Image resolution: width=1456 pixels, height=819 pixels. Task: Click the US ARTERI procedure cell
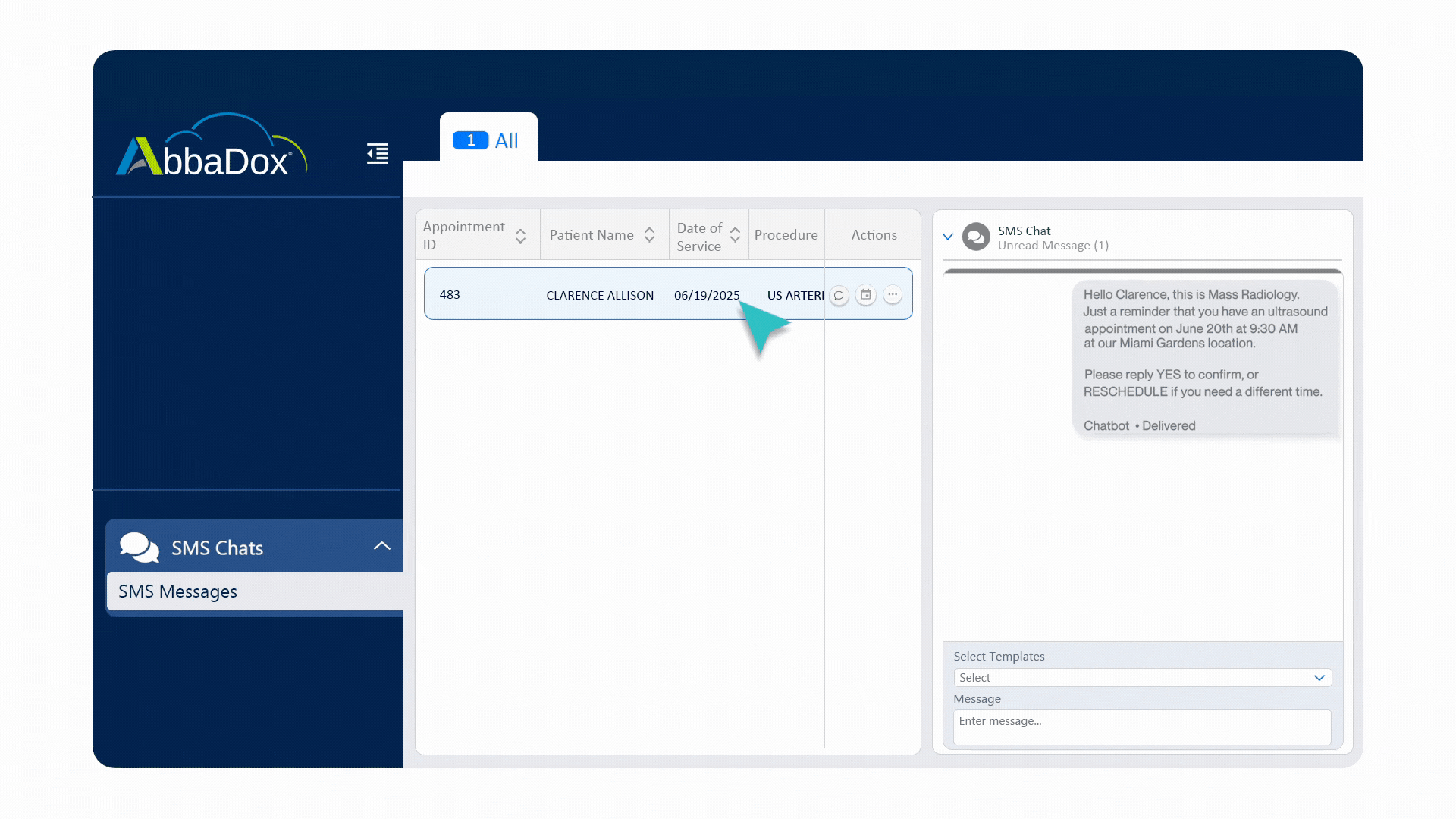coord(795,296)
